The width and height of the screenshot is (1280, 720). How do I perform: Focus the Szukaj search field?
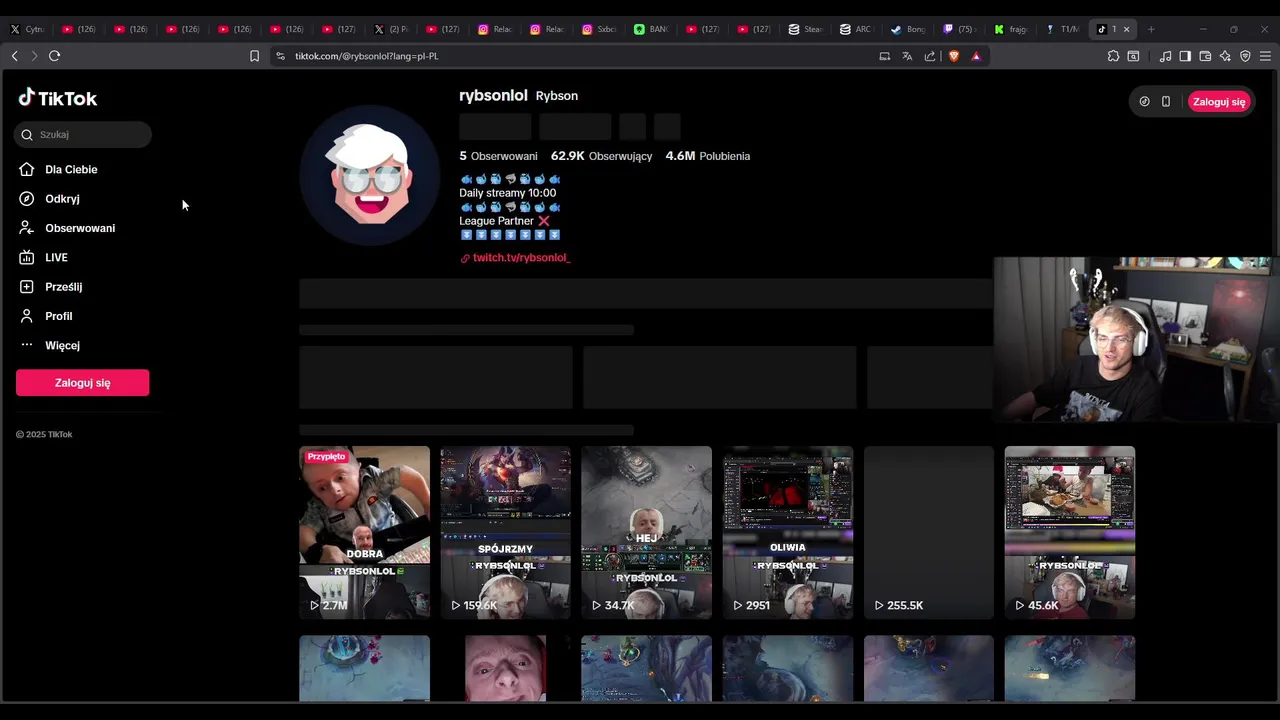tap(83, 134)
